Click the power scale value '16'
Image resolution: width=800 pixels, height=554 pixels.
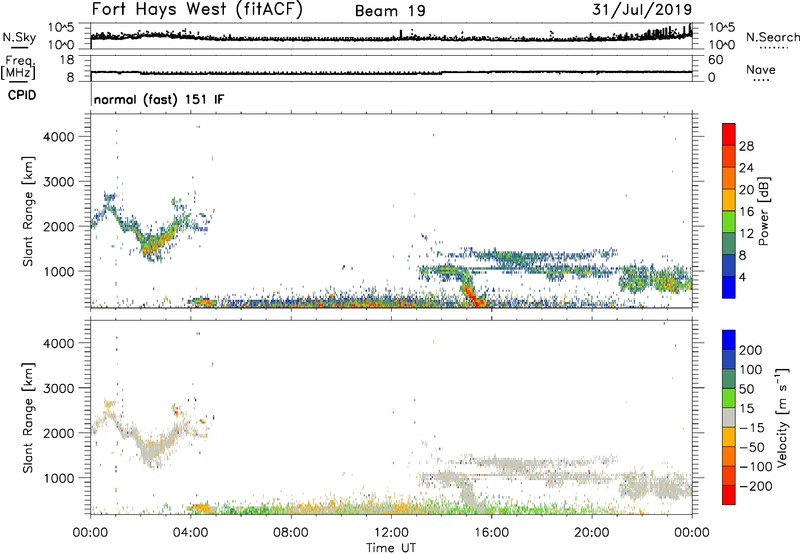[746, 212]
